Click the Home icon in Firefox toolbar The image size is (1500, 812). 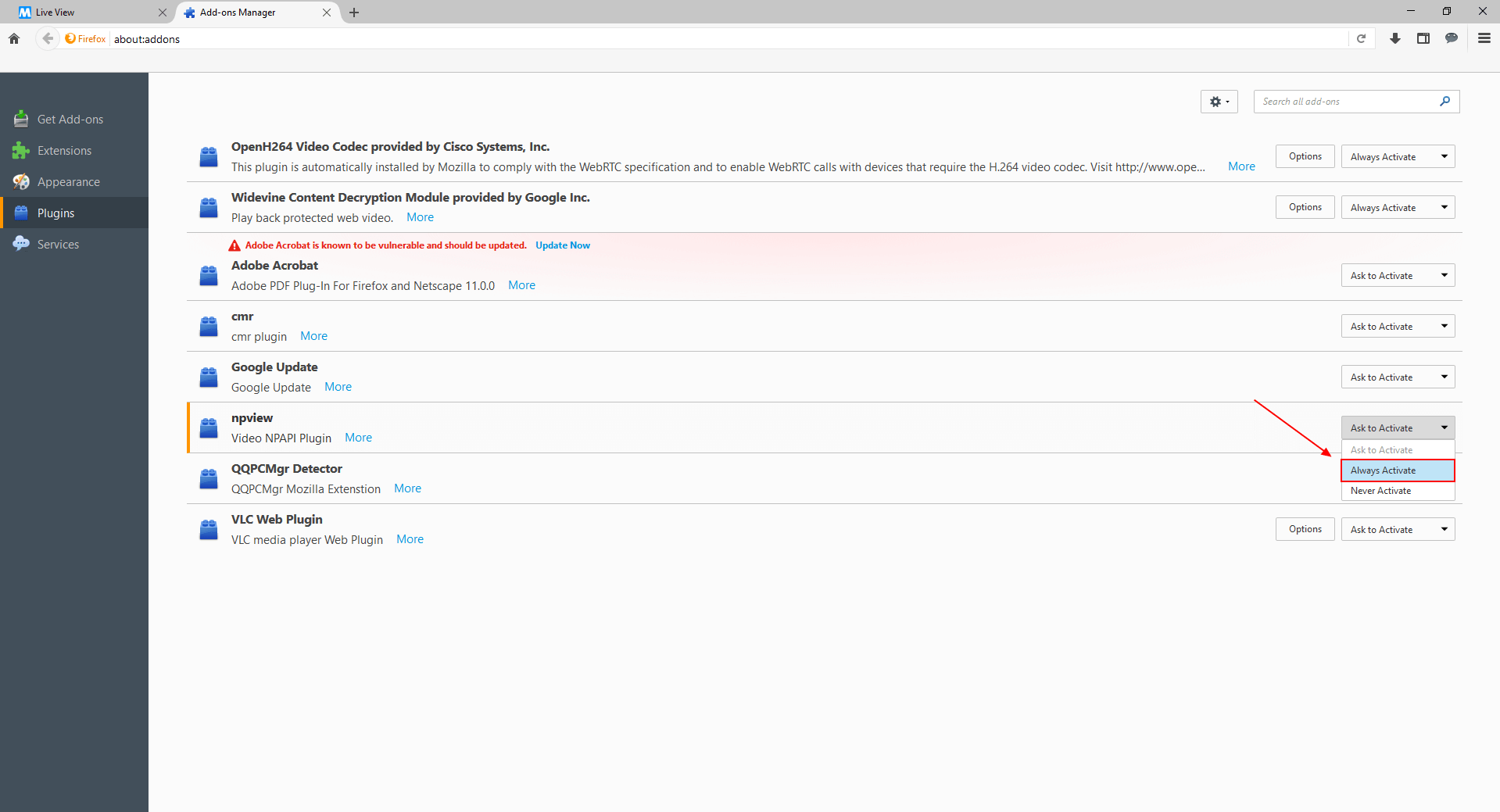pos(14,38)
